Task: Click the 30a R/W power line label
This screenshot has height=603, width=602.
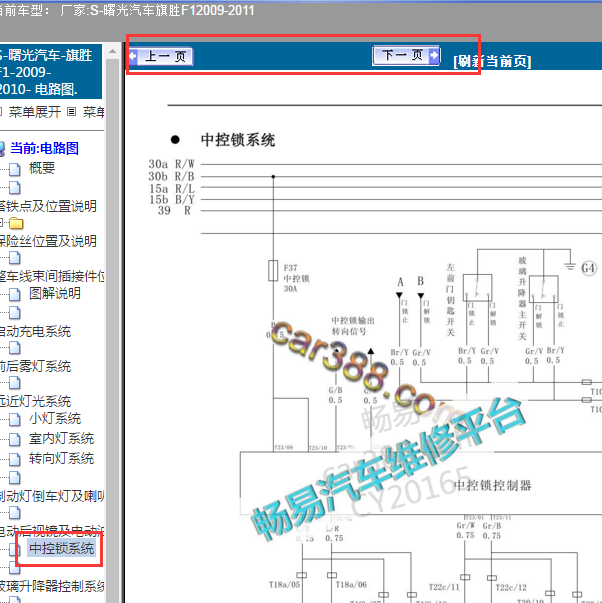Action: 172,164
